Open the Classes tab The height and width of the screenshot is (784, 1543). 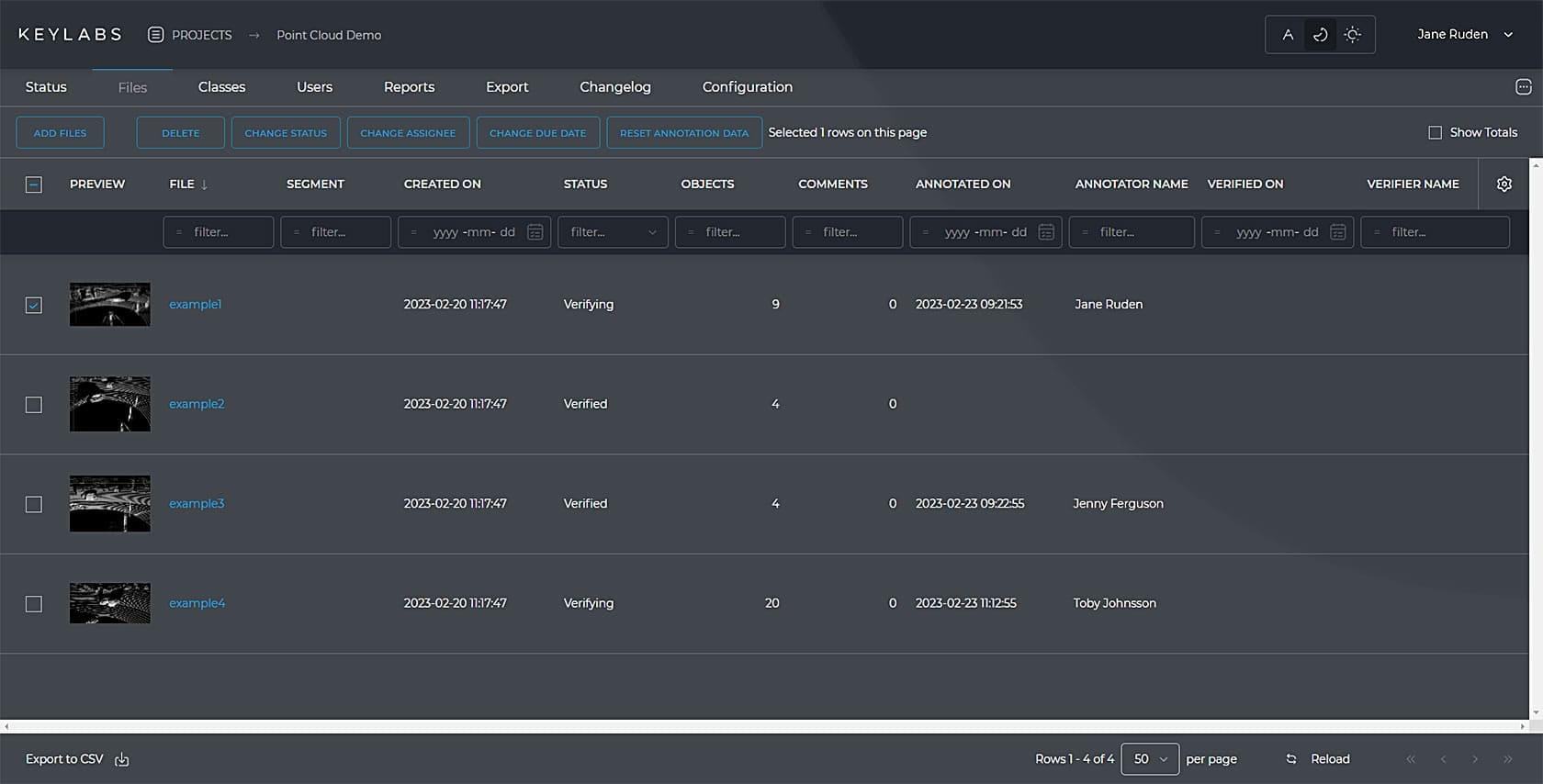[x=221, y=87]
